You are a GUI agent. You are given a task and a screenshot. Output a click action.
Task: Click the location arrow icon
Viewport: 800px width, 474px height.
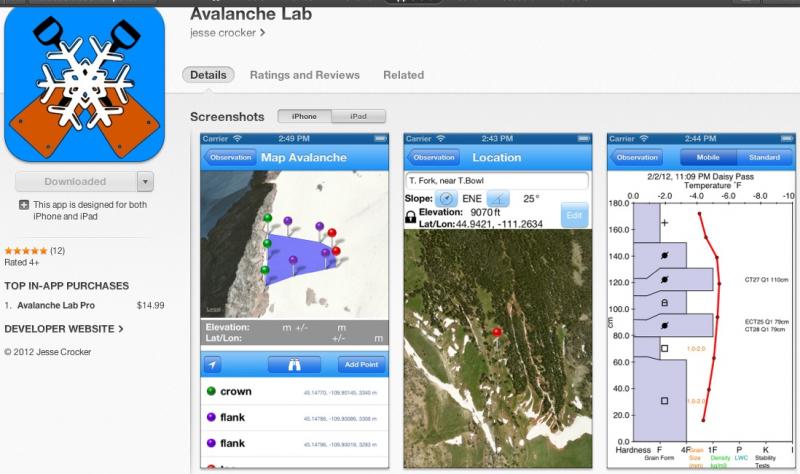click(212, 365)
